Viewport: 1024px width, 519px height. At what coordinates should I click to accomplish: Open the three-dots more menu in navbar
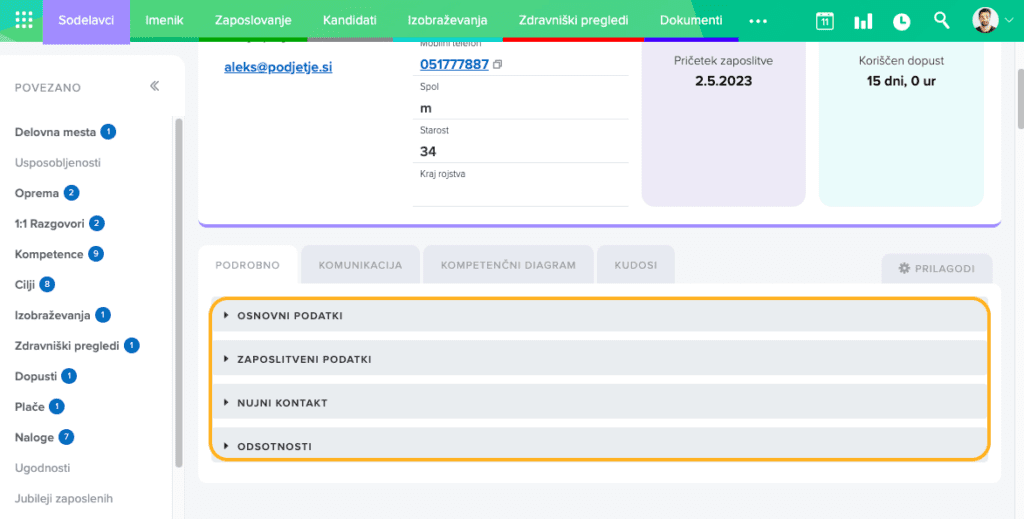[759, 21]
